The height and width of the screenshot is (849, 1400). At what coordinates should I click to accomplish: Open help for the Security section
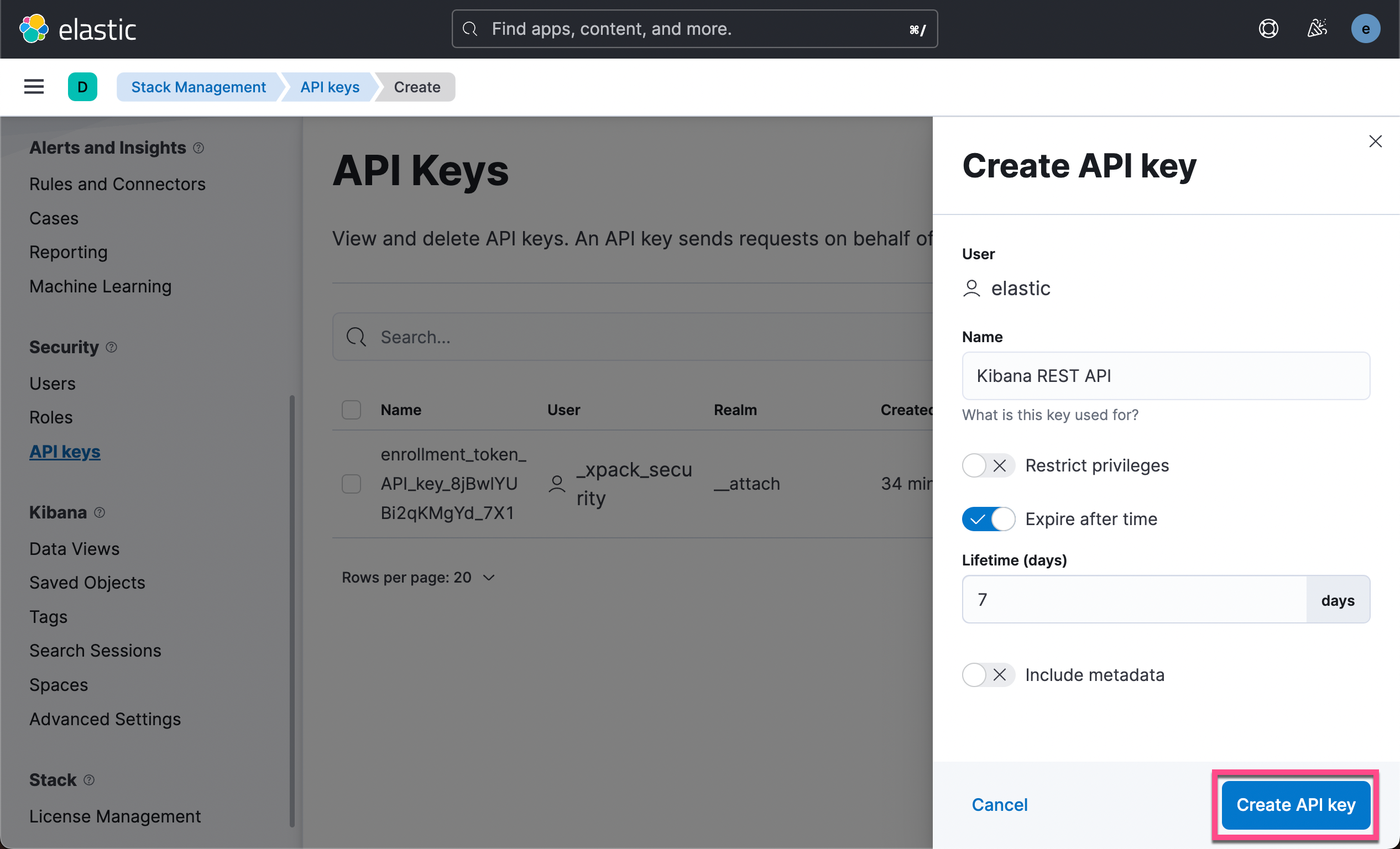coord(111,347)
